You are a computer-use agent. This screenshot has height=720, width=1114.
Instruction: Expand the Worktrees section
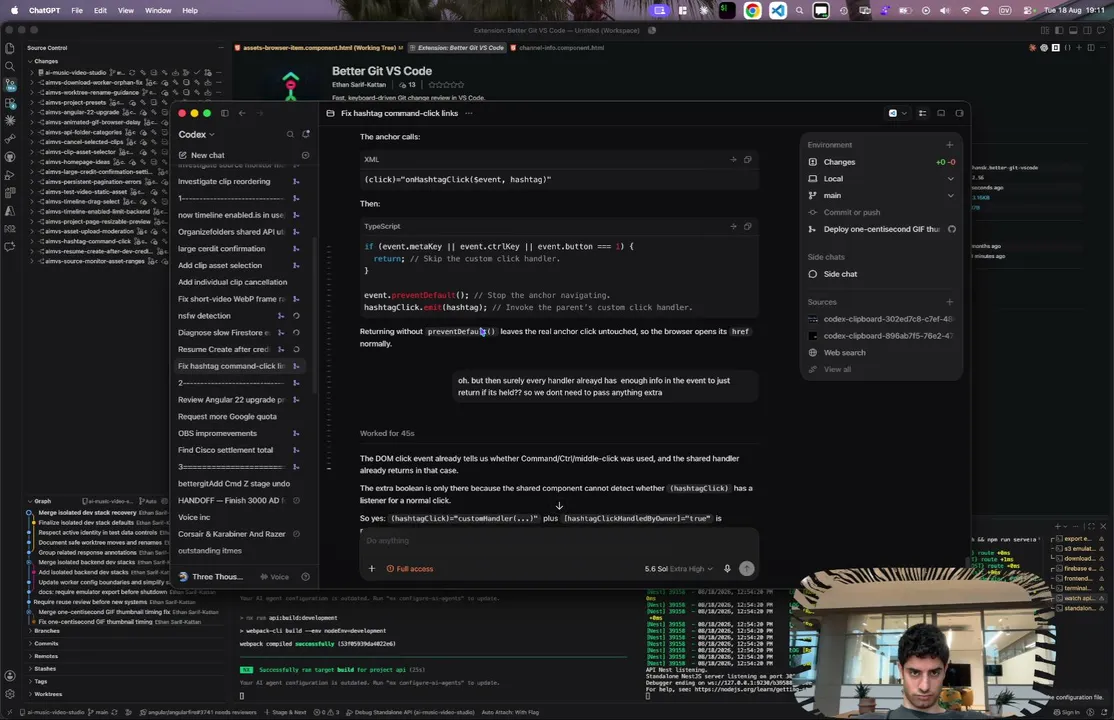44,694
